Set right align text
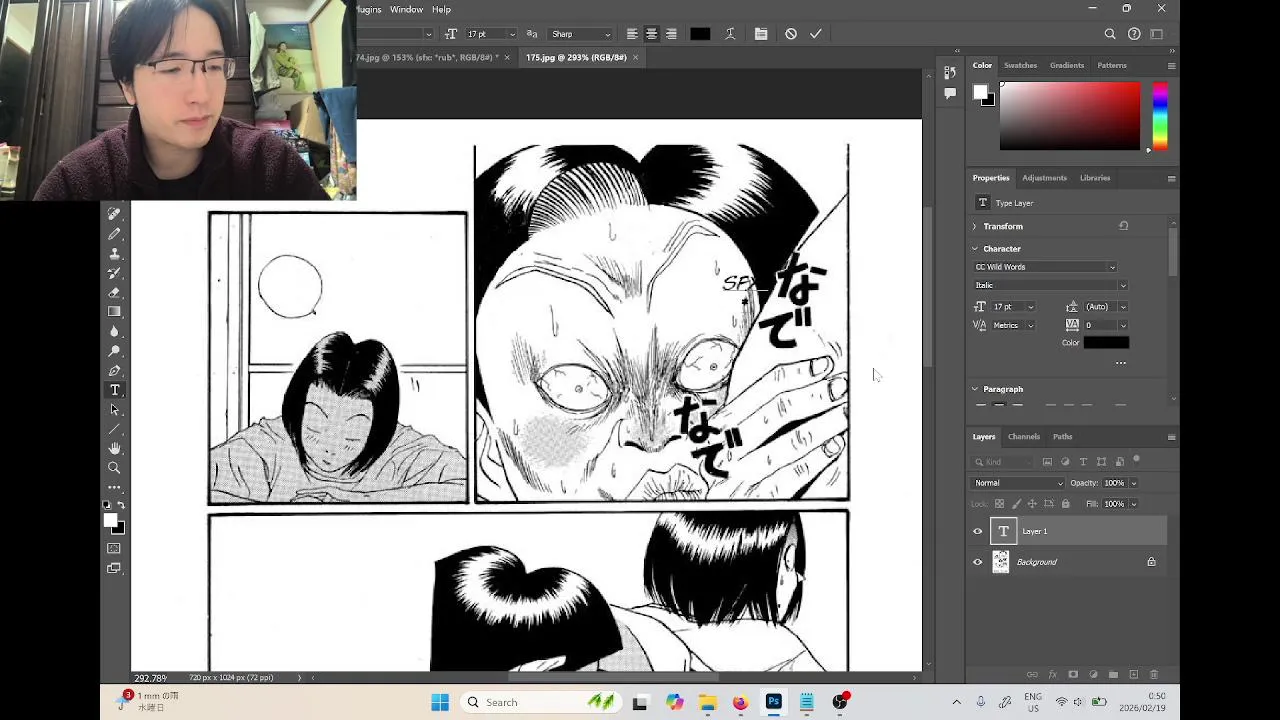This screenshot has height=720, width=1280. [671, 34]
